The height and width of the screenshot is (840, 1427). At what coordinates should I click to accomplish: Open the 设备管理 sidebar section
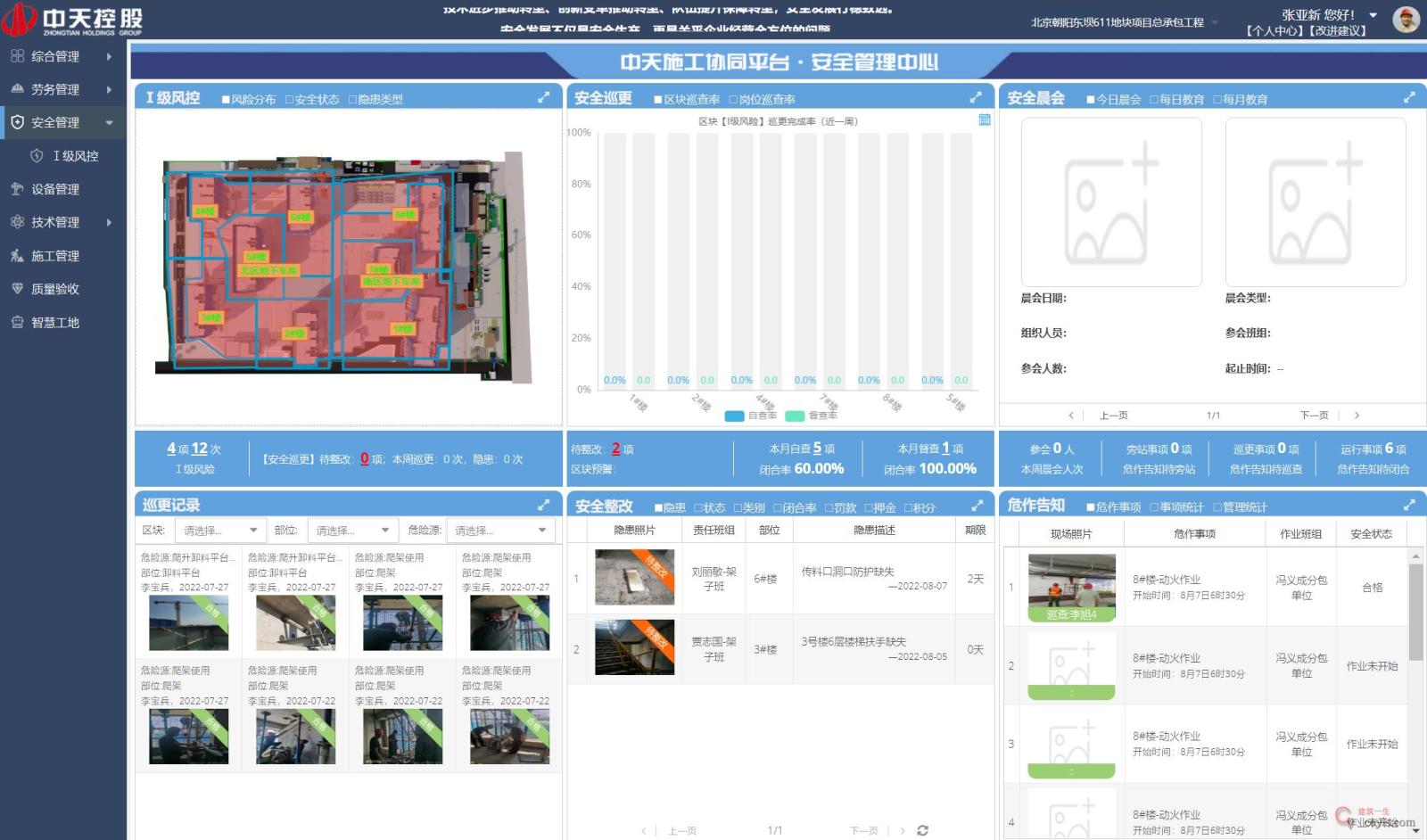(x=54, y=189)
